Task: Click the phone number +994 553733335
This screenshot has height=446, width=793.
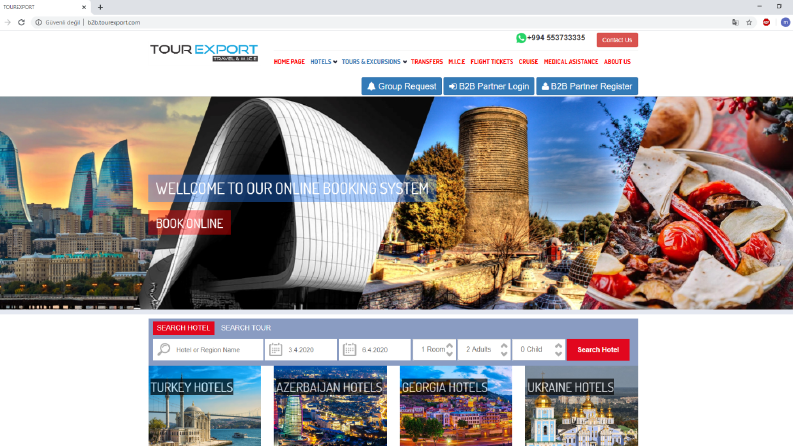Action: pyautogui.click(x=556, y=38)
